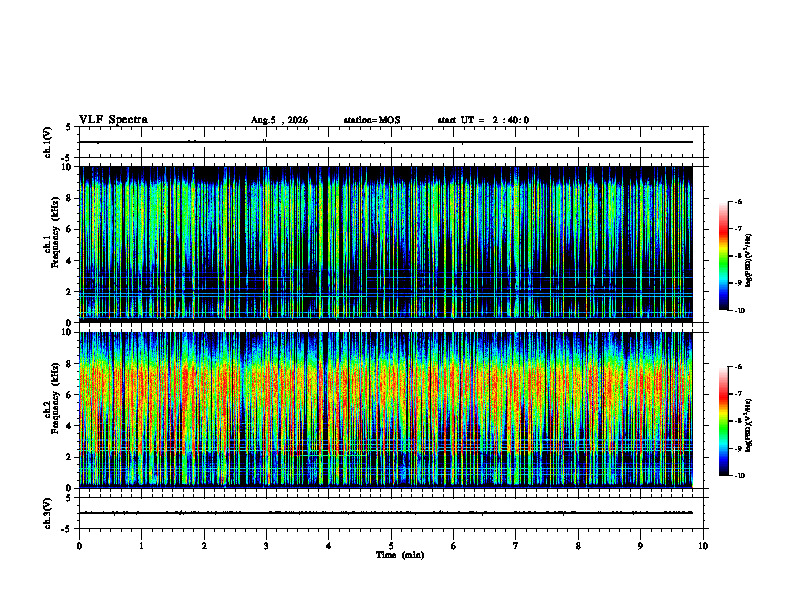Click the start UT time label
This screenshot has width=792, height=612.
(483, 120)
